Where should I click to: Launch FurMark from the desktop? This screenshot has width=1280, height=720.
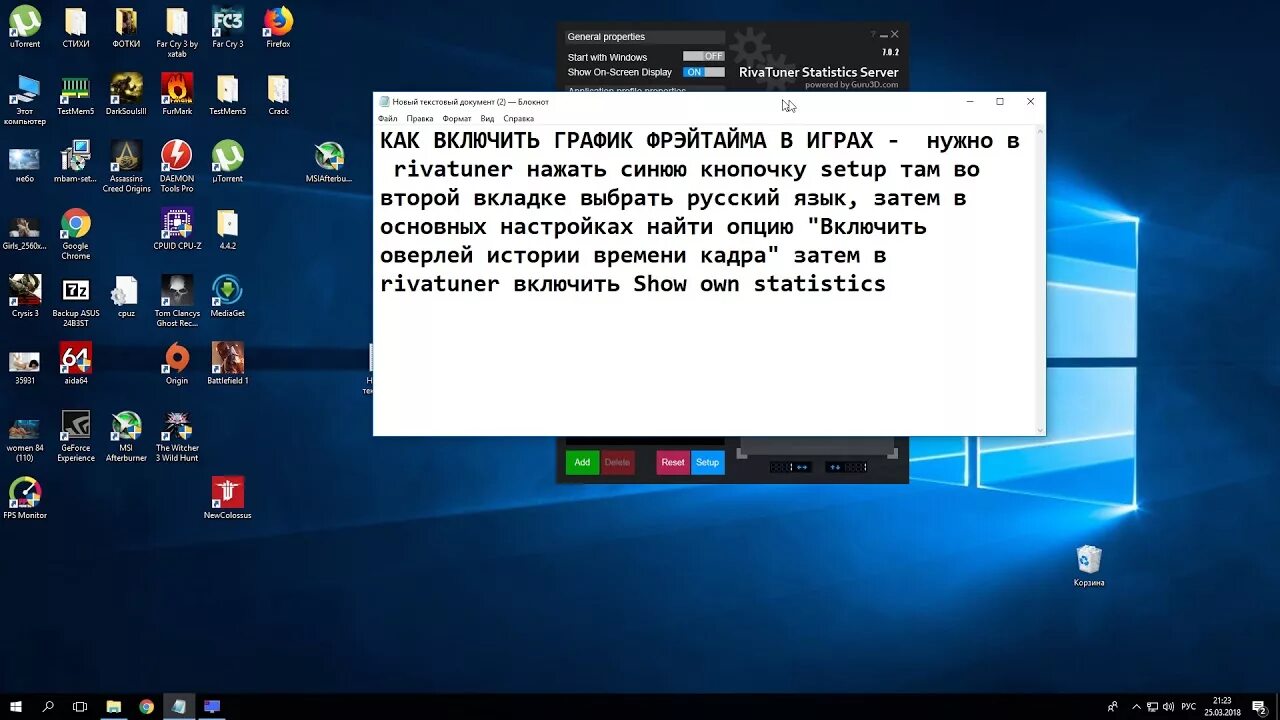click(177, 94)
